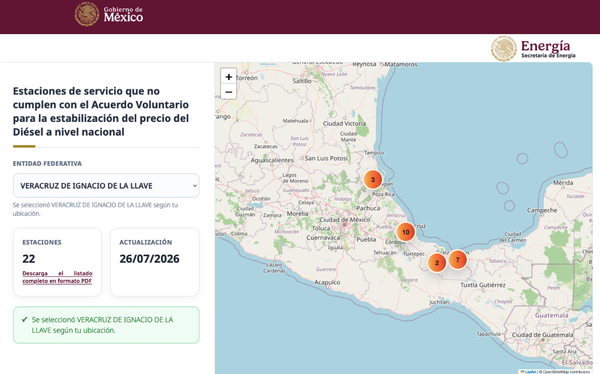Screen dimensions: 600x374
Task: Click the 26/07/2026 update date
Action: coord(149,259)
